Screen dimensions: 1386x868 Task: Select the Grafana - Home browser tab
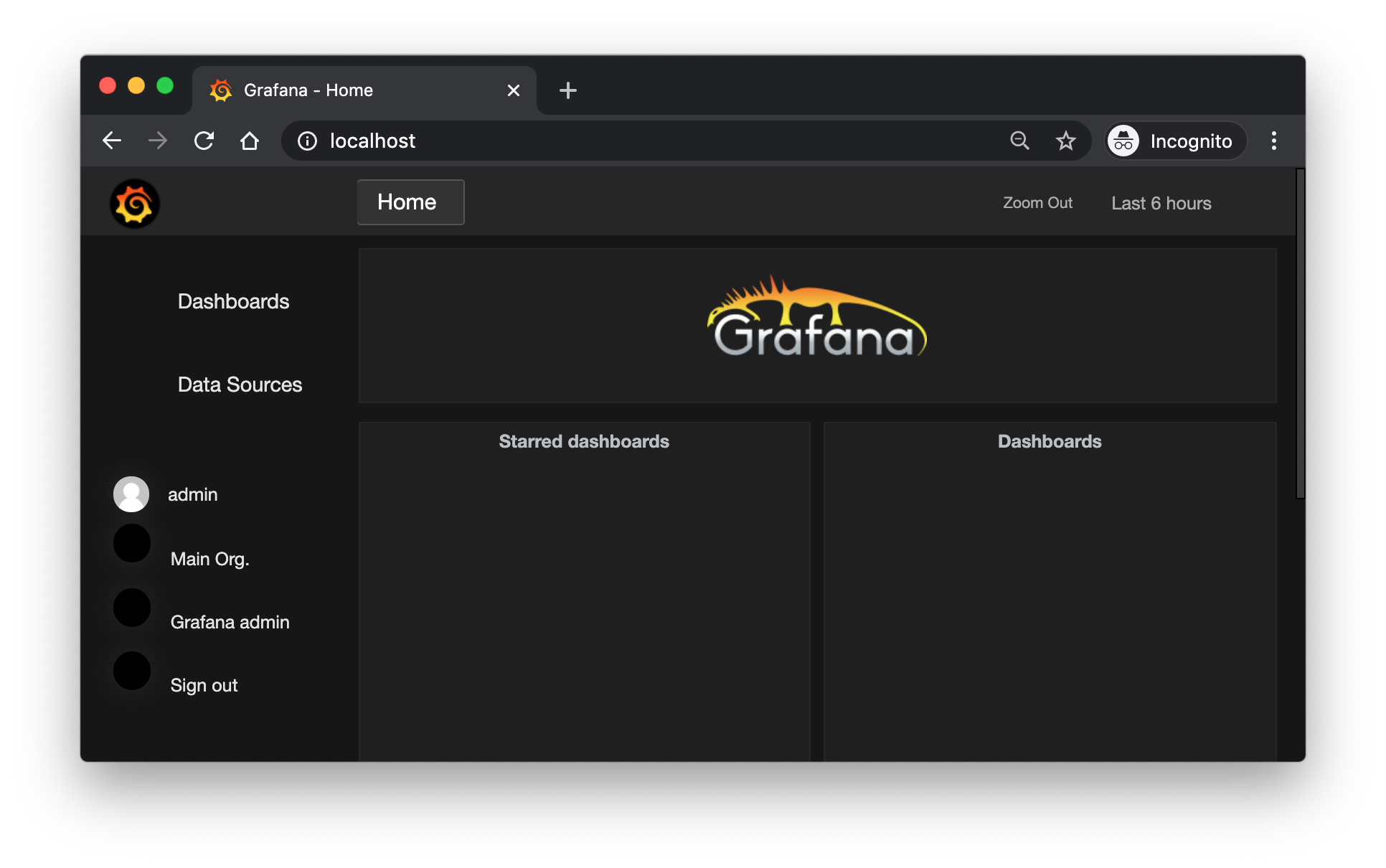click(364, 90)
